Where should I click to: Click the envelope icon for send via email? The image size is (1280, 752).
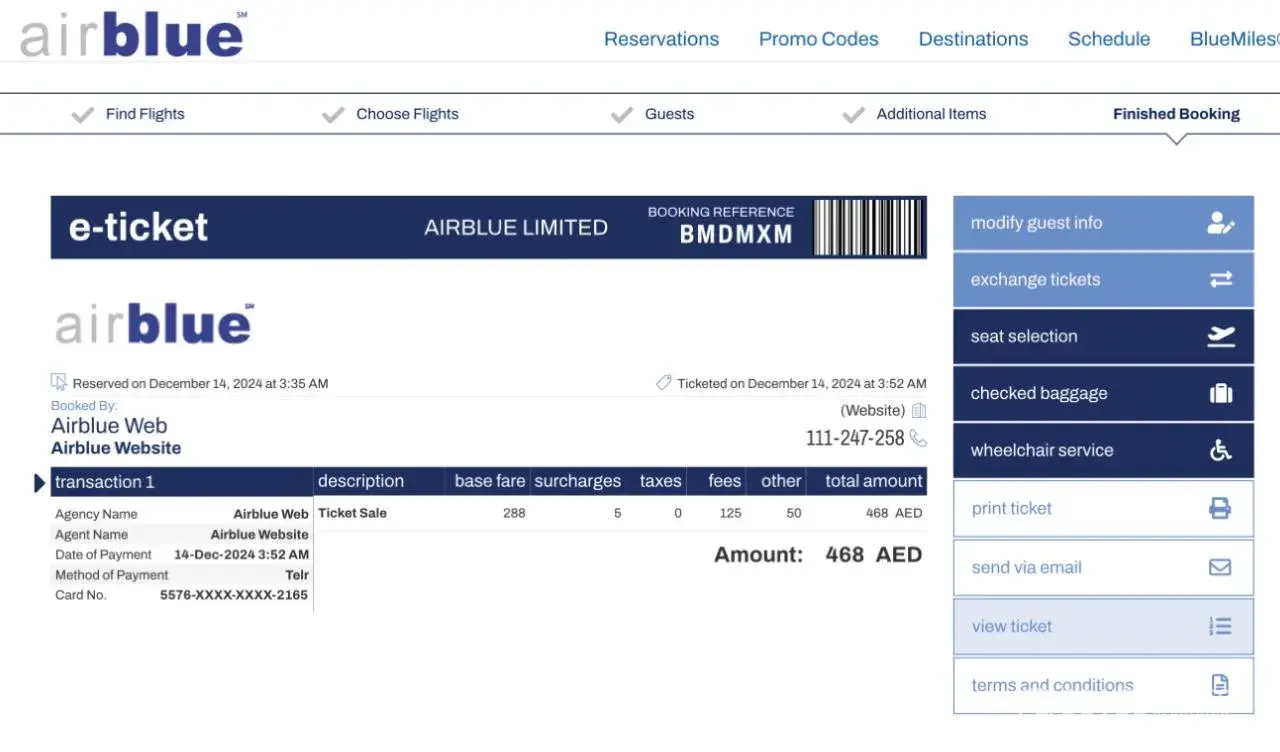(x=1220, y=568)
